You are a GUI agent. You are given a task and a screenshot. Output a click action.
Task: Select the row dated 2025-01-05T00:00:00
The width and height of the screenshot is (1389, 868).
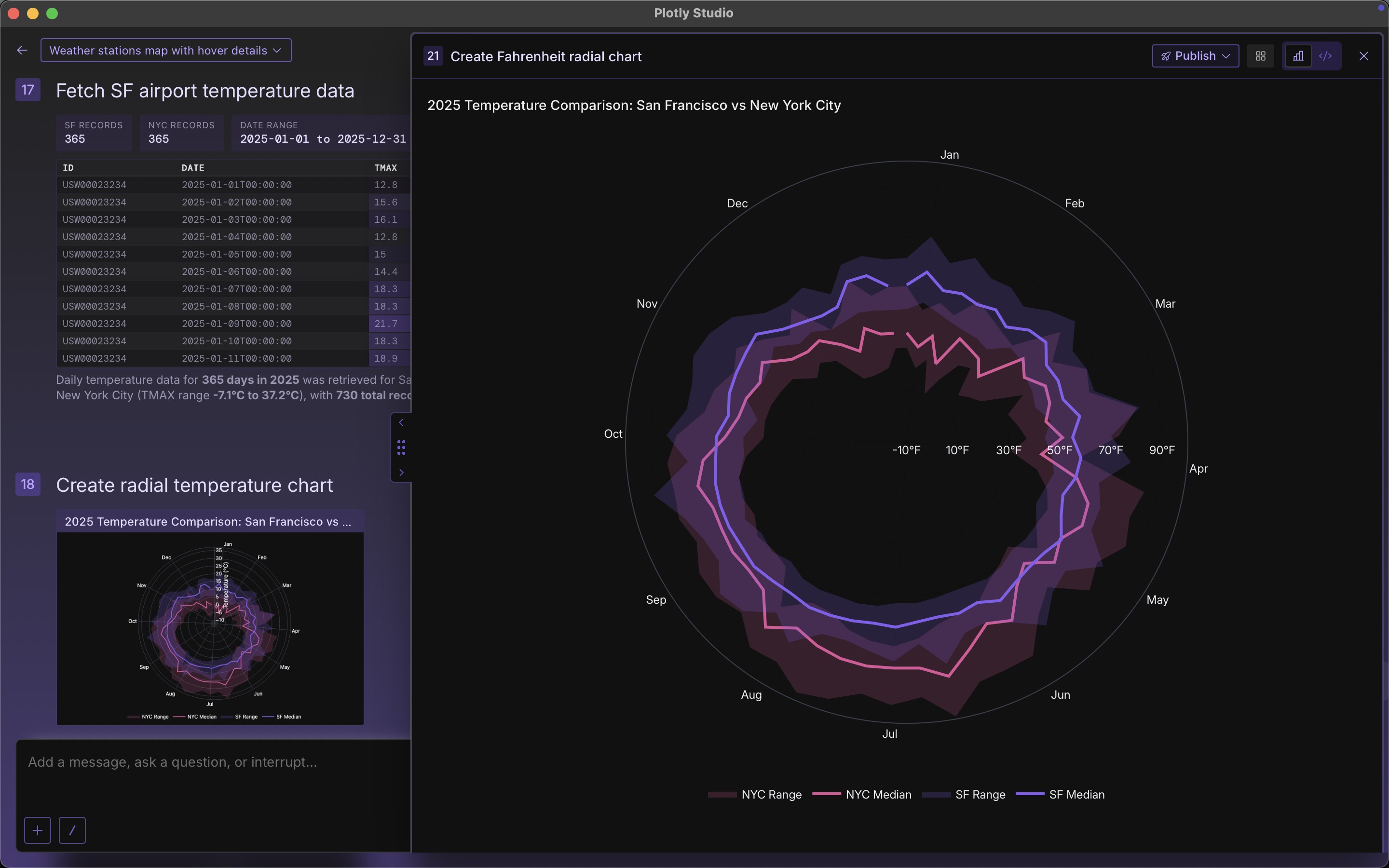[x=233, y=254]
